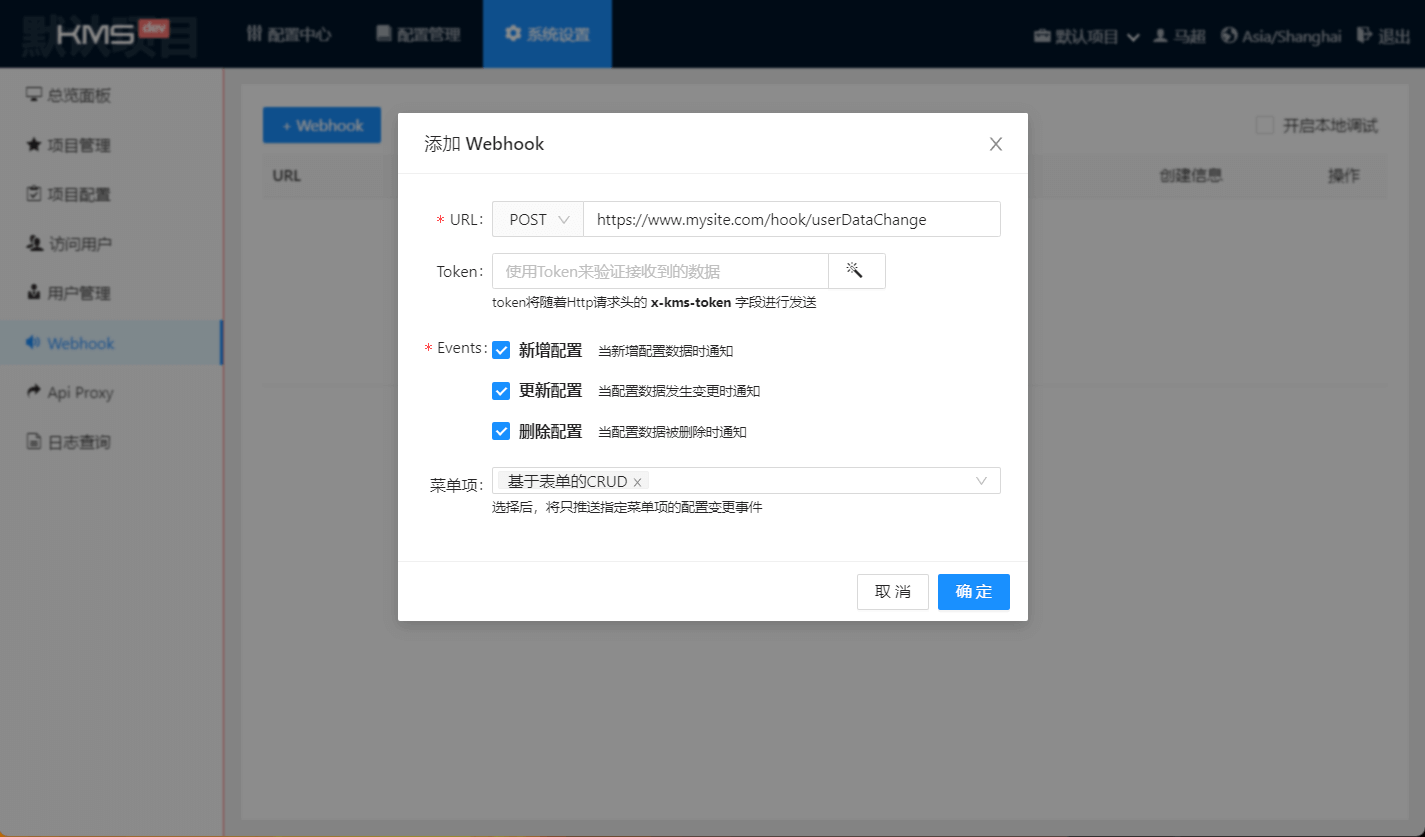Click the Asia/Shanghai globe icon
The height and width of the screenshot is (837, 1425).
1229,35
